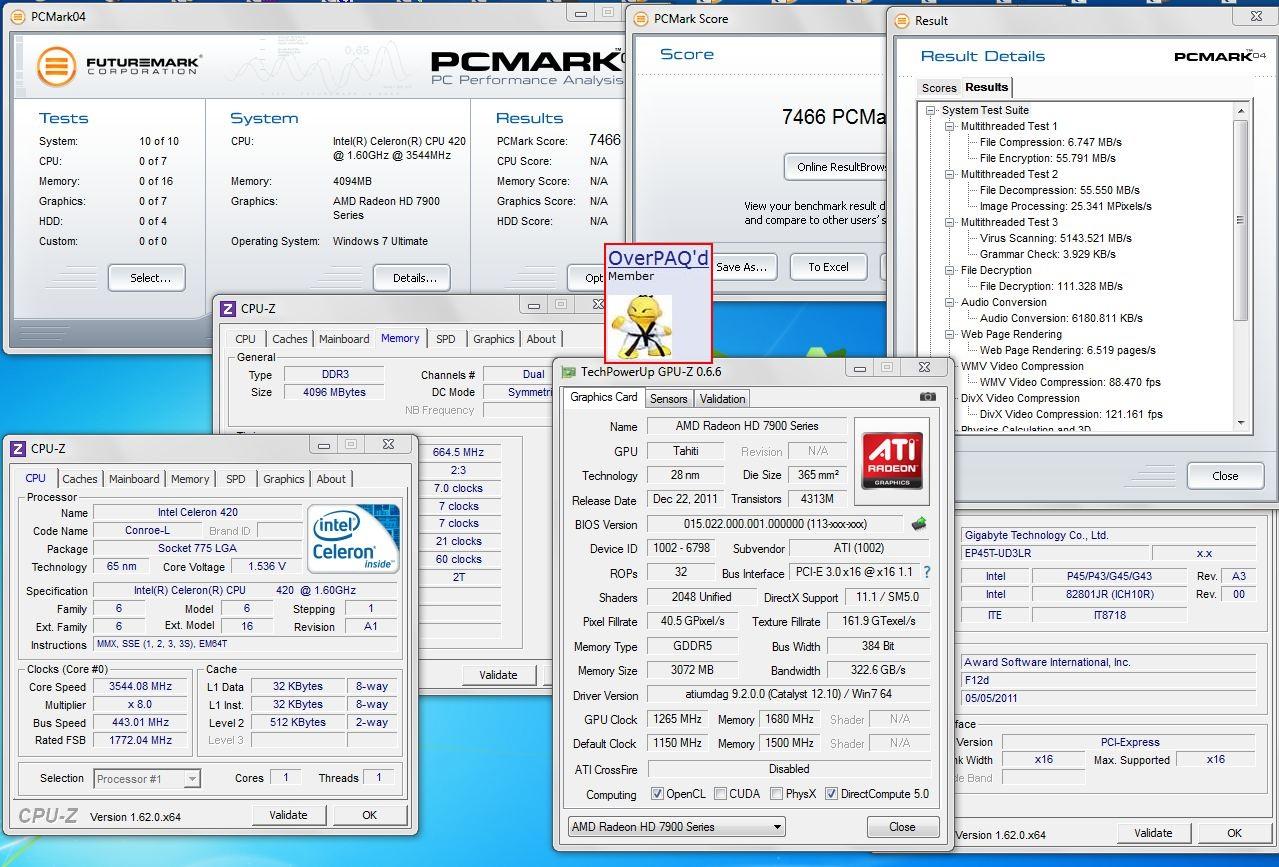This screenshot has height=867, width=1279.
Task: Select 'Audio Conversion: 6180.811 KB/s' row
Action: (1061, 318)
